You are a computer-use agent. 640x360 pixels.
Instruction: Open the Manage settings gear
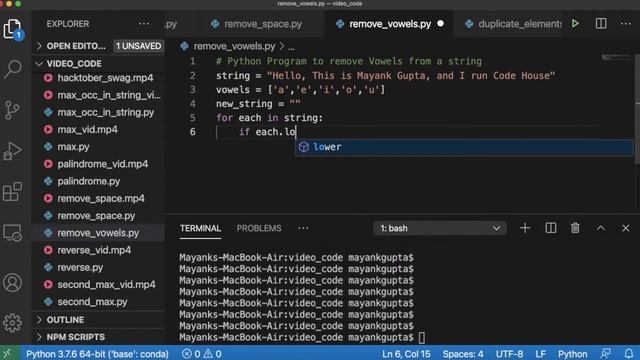[x=12, y=323]
